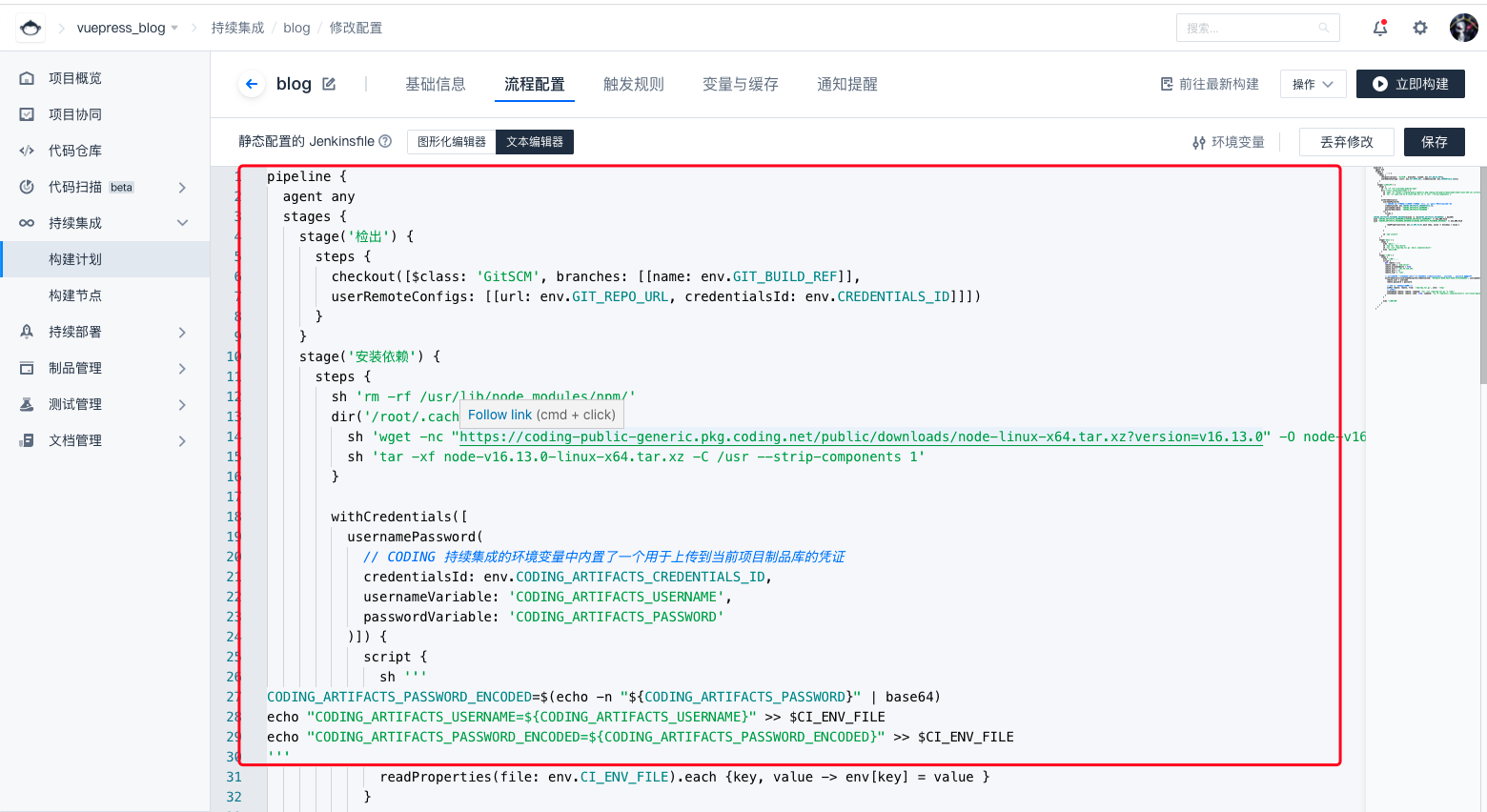
Task: Open settings gear in top bar
Action: 1420,28
